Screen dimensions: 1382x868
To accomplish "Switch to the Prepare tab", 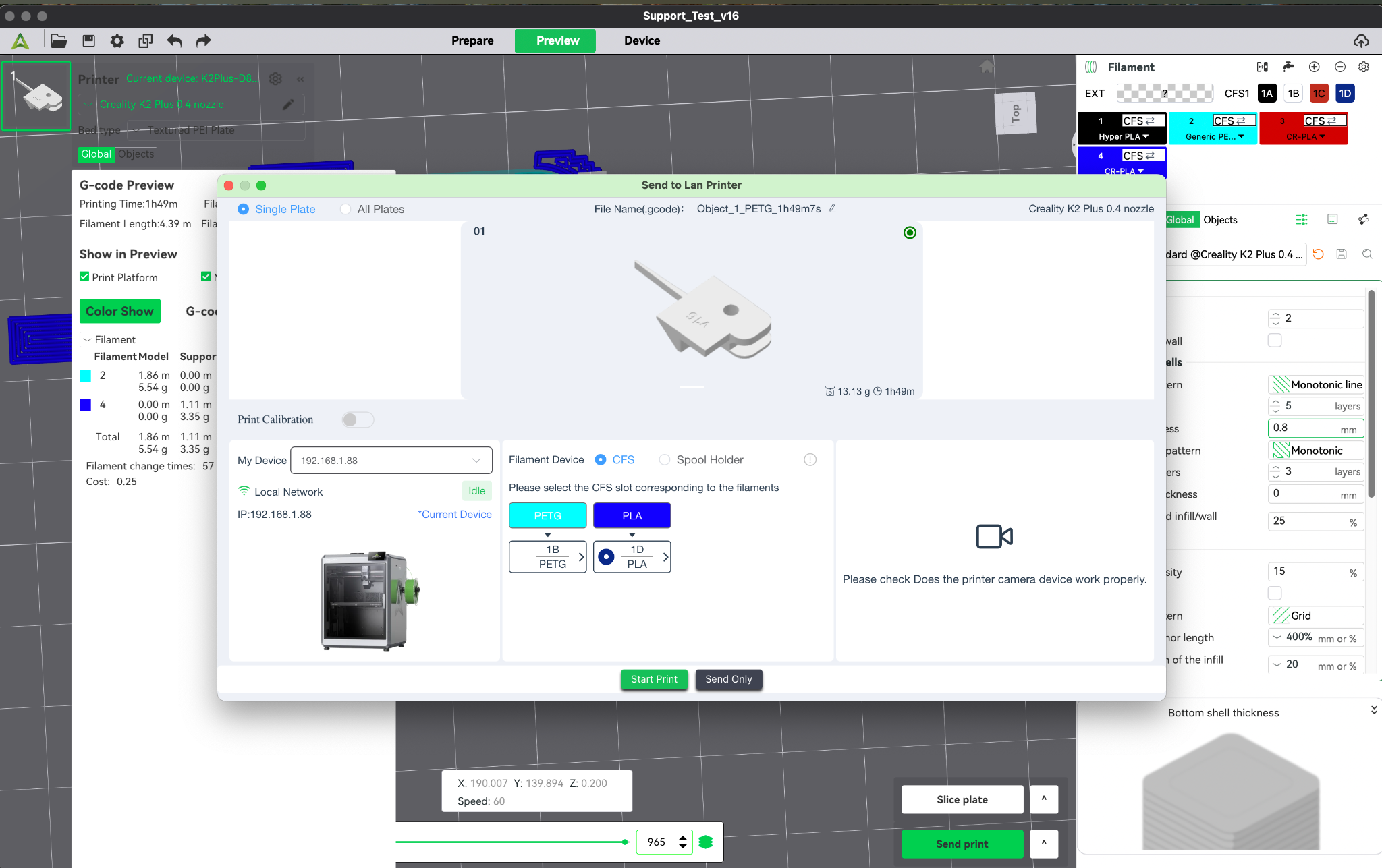I will coord(472,41).
